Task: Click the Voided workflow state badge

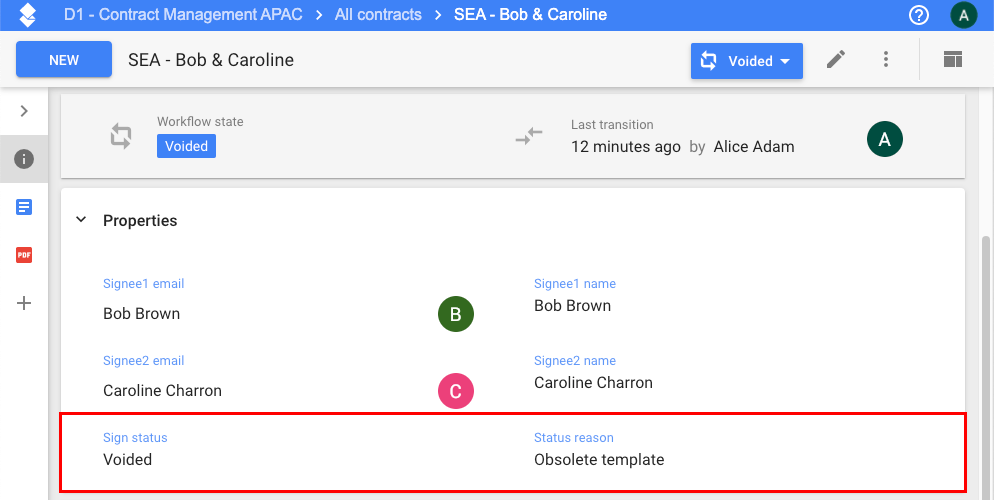Action: [x=186, y=146]
